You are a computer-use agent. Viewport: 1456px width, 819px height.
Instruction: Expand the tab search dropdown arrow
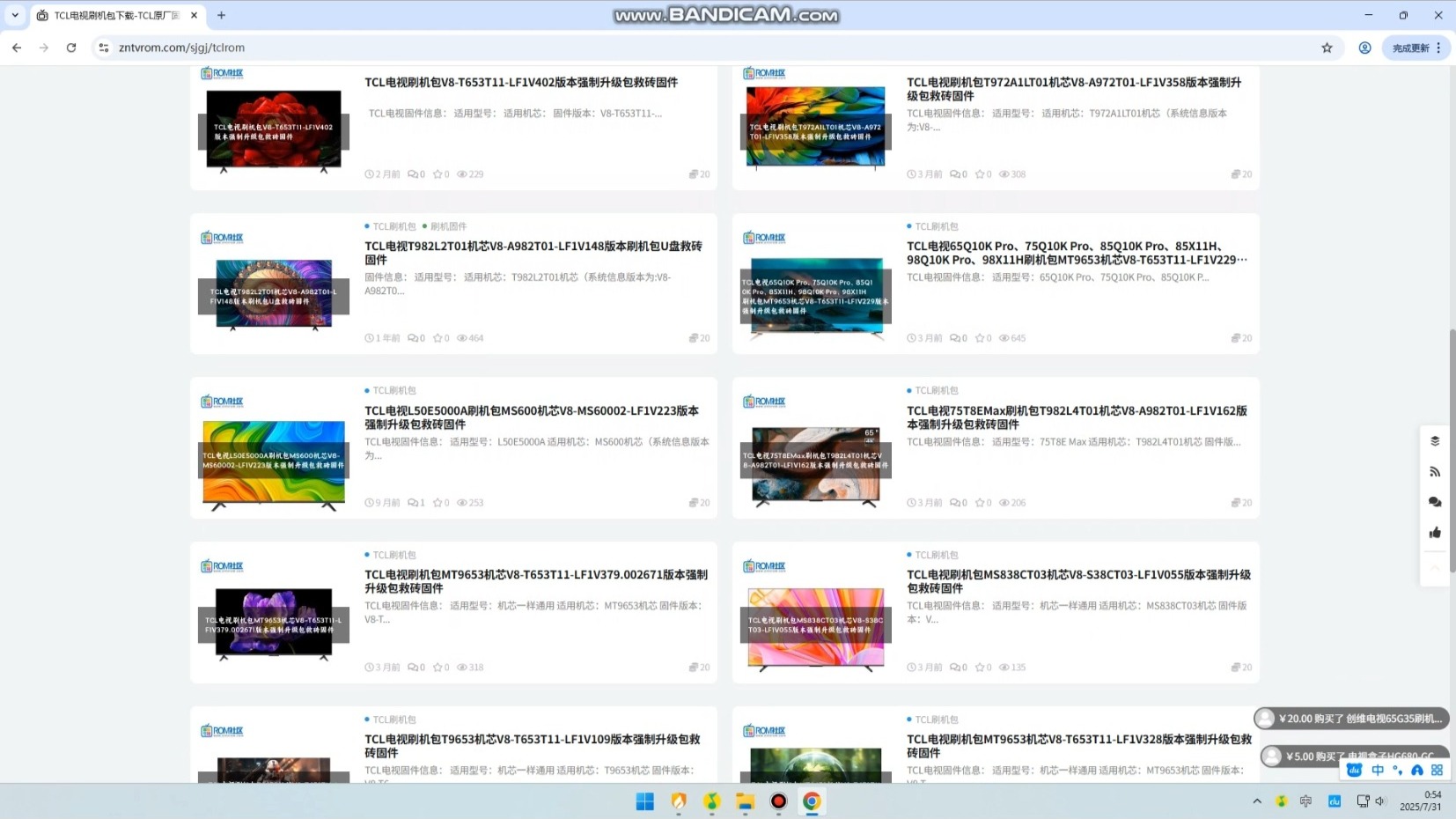click(15, 15)
